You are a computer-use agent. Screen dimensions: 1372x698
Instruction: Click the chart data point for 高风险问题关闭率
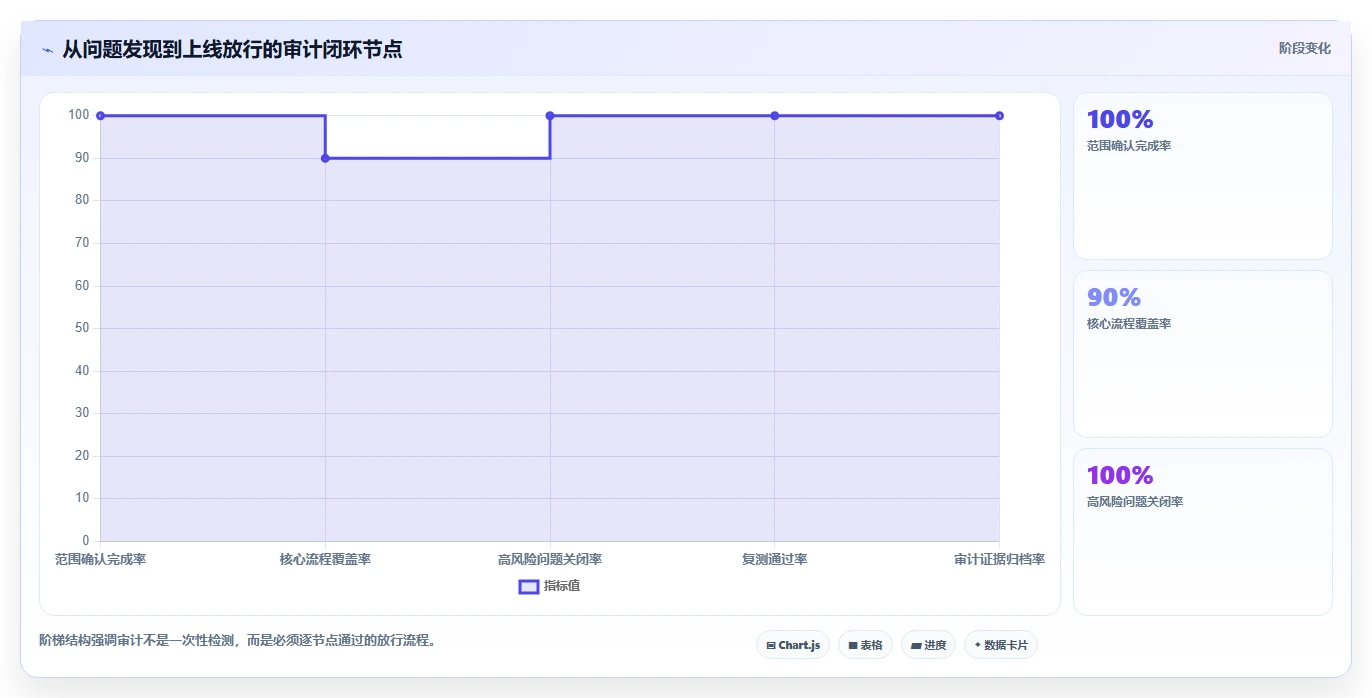[550, 116]
